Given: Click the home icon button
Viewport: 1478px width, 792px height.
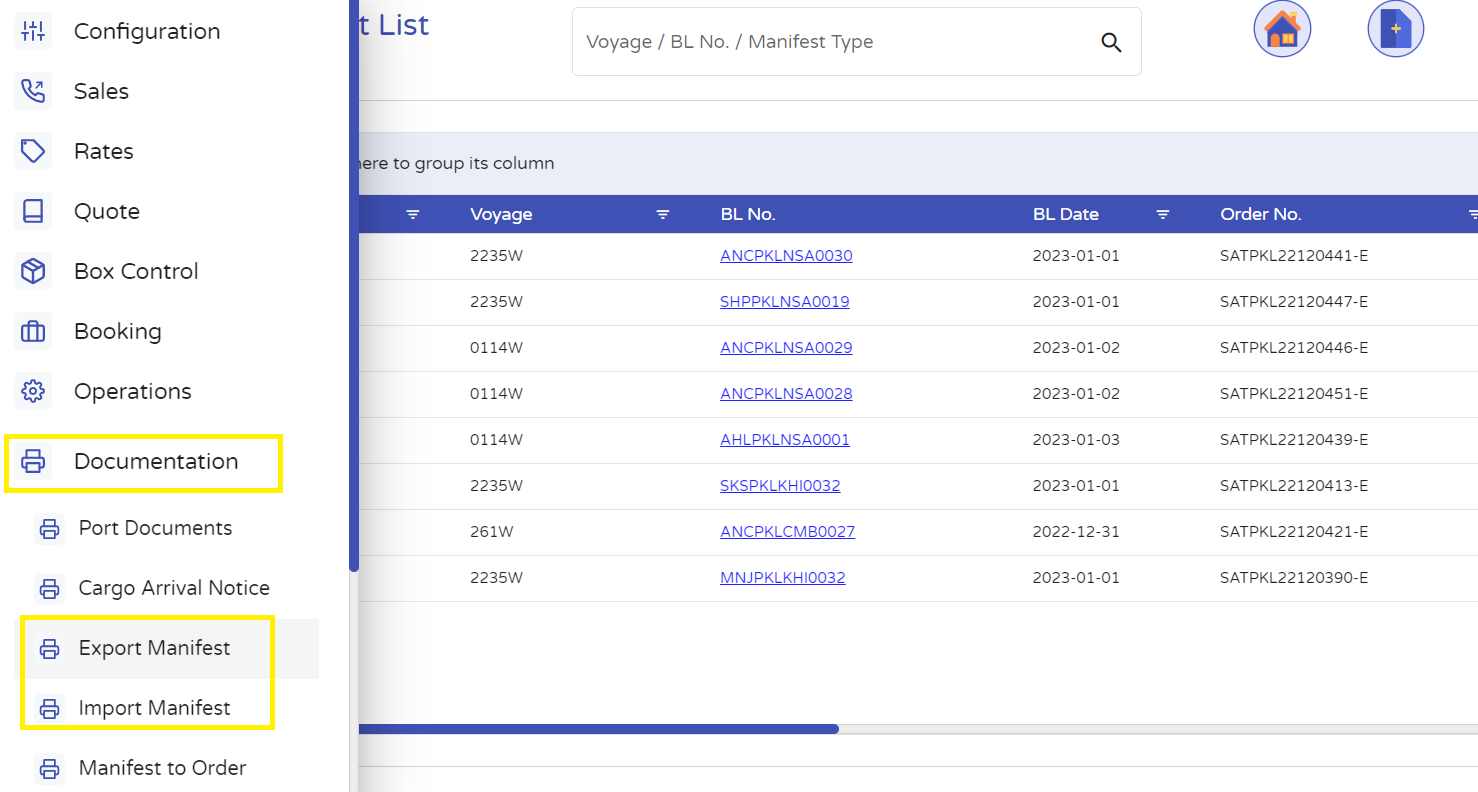Looking at the screenshot, I should click(x=1281, y=29).
